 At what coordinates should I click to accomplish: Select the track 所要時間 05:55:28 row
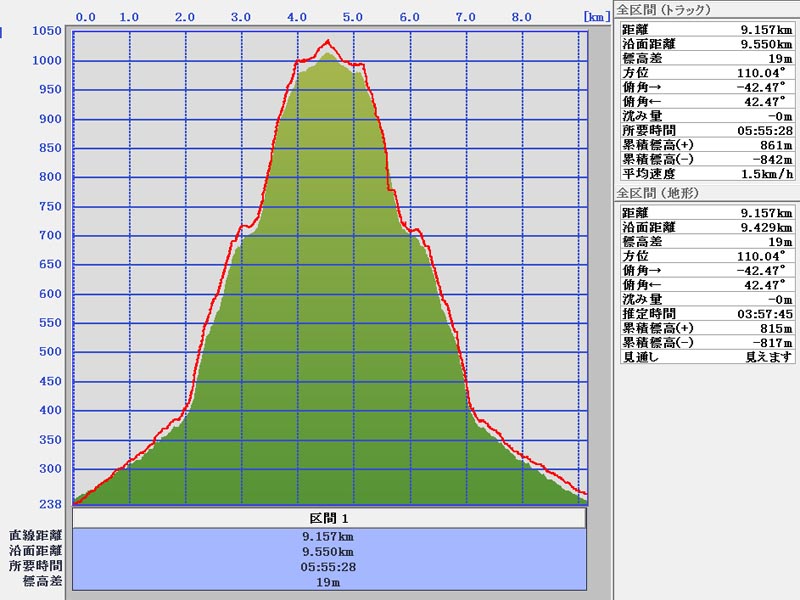[707, 131]
